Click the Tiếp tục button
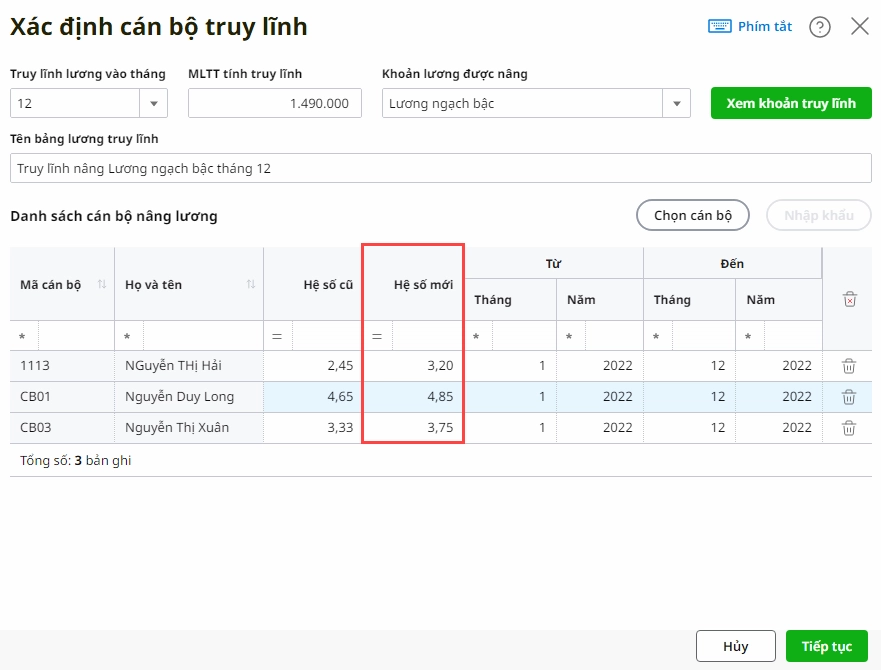 click(x=826, y=646)
